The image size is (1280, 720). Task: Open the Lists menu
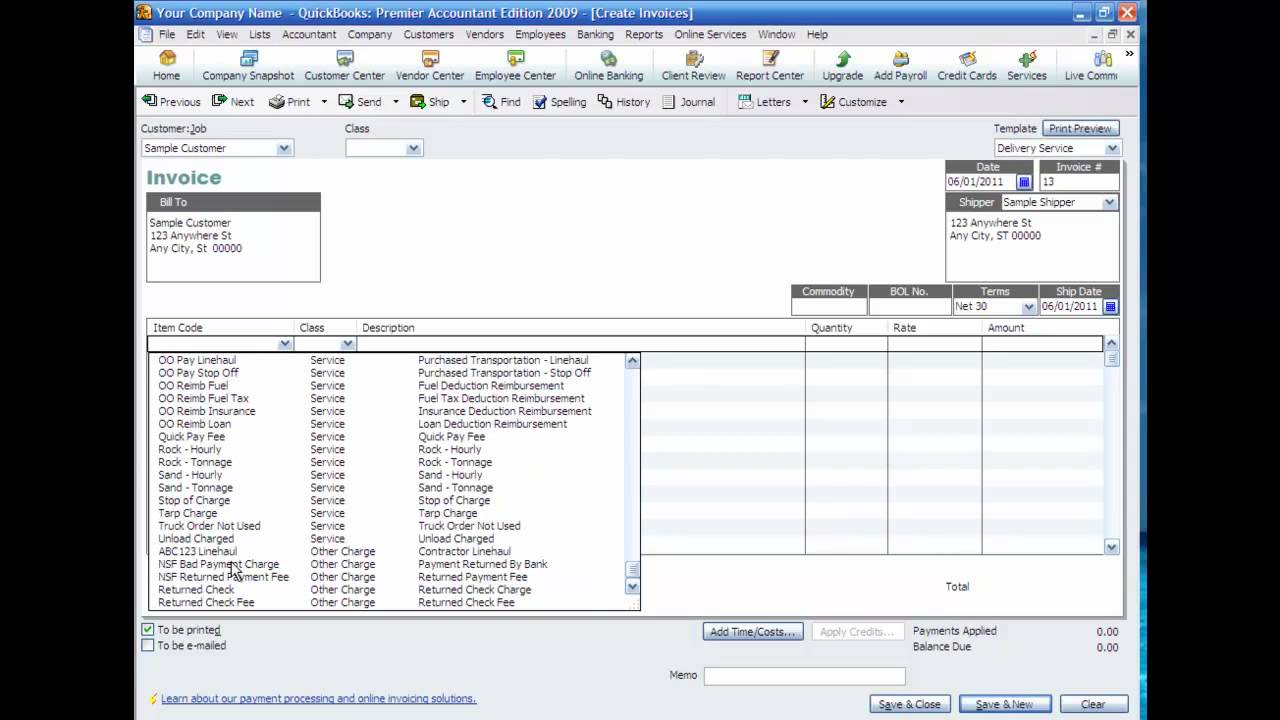point(260,34)
